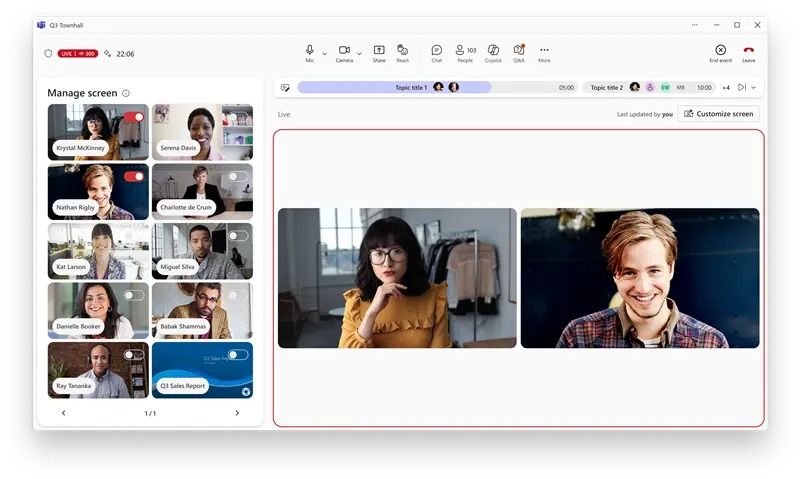Viewport: 800px width, 479px height.
Task: Open title bar ellipsis menu
Action: 694,24
